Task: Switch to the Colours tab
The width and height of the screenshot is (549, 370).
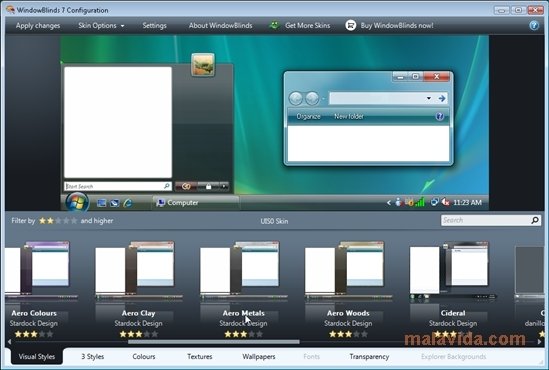Action: coord(144,356)
